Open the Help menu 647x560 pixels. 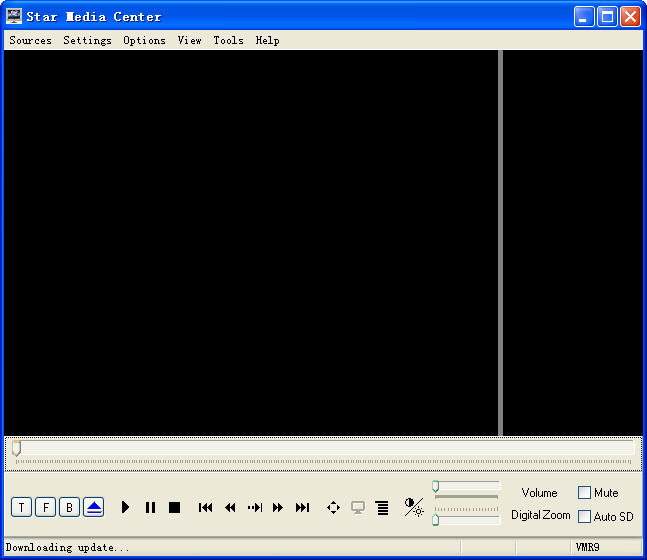click(267, 40)
